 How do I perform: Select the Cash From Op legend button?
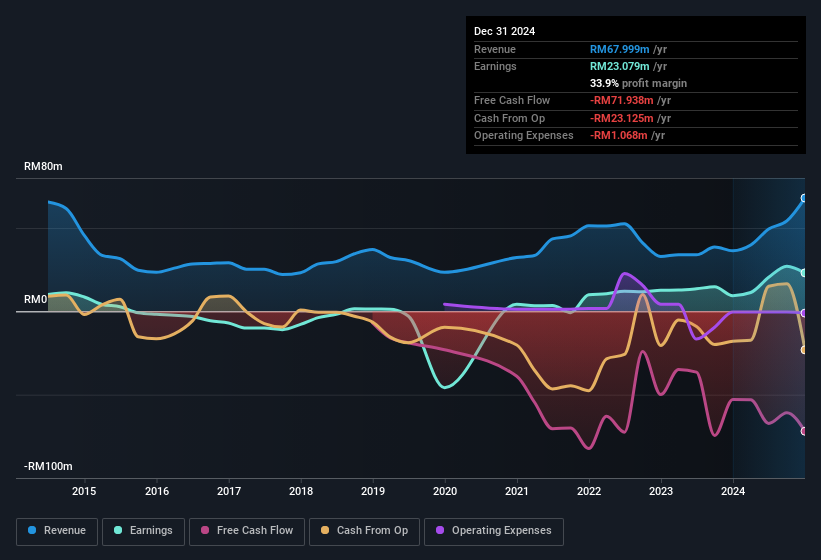click(364, 531)
